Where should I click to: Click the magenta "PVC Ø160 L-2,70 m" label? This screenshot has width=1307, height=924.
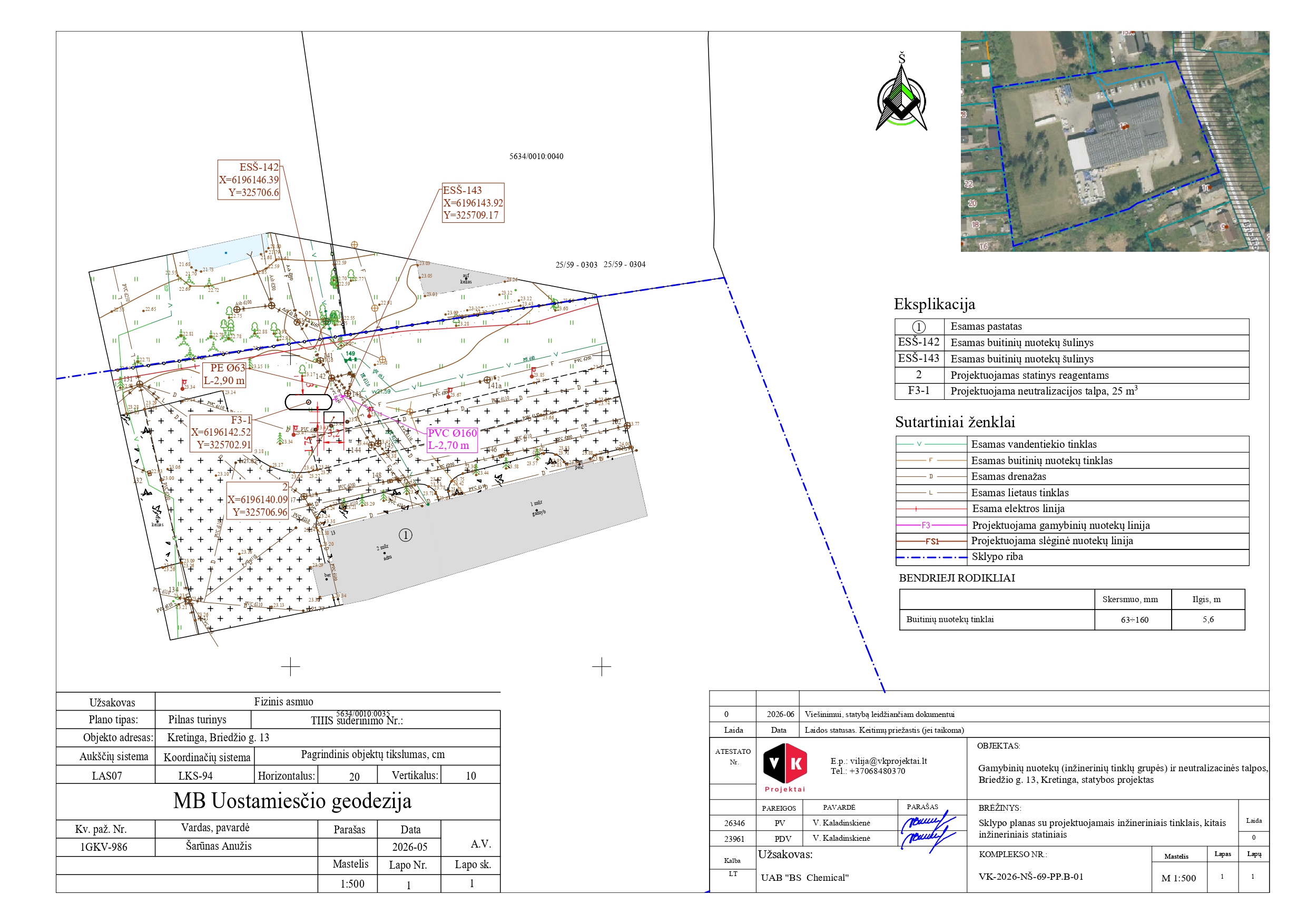tap(452, 439)
